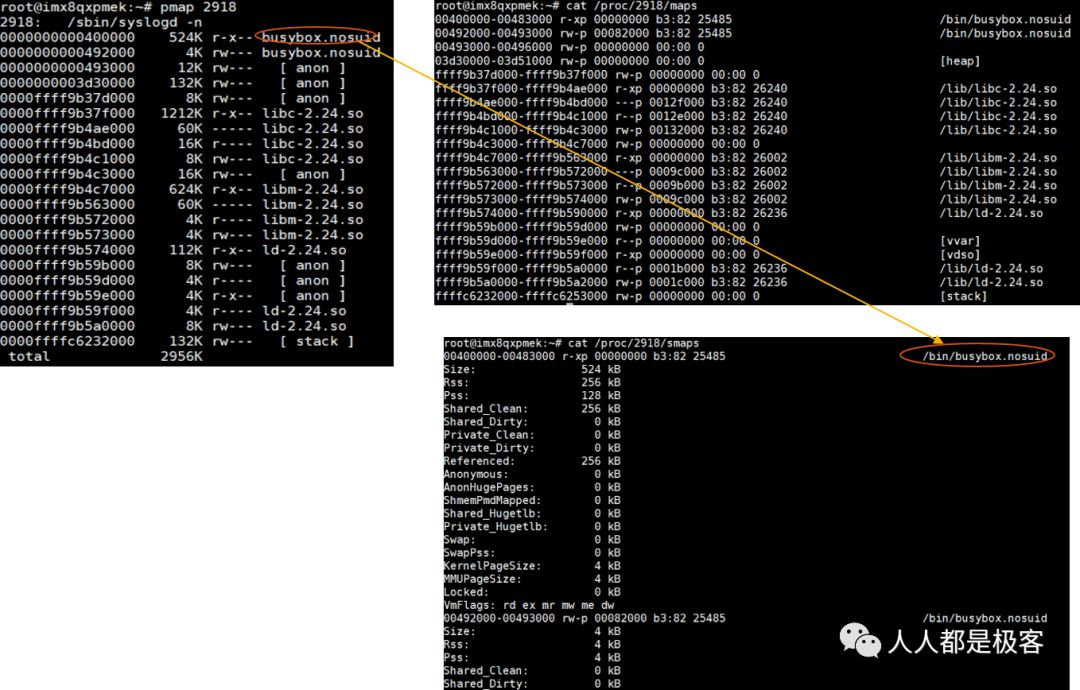The width and height of the screenshot is (1080, 690).
Task: Click the 'Shared_Clean: 256 kB' line
Action: (532, 408)
